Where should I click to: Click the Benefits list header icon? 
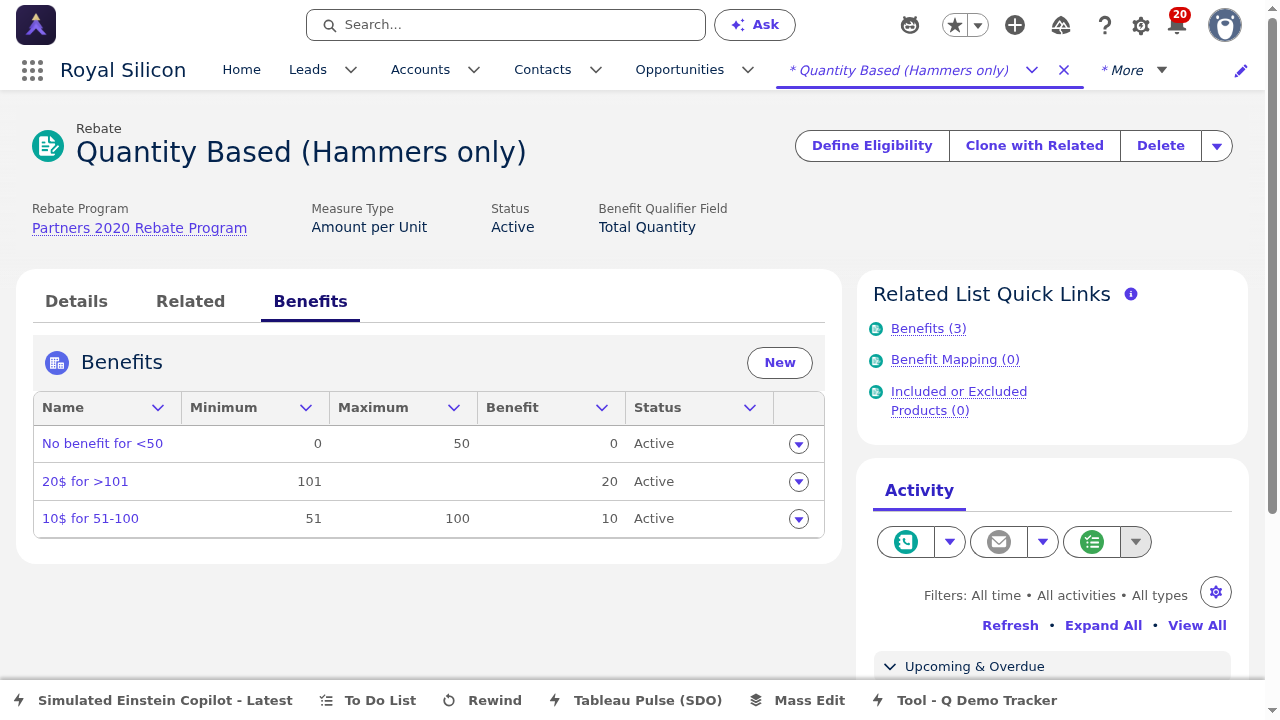pos(57,363)
